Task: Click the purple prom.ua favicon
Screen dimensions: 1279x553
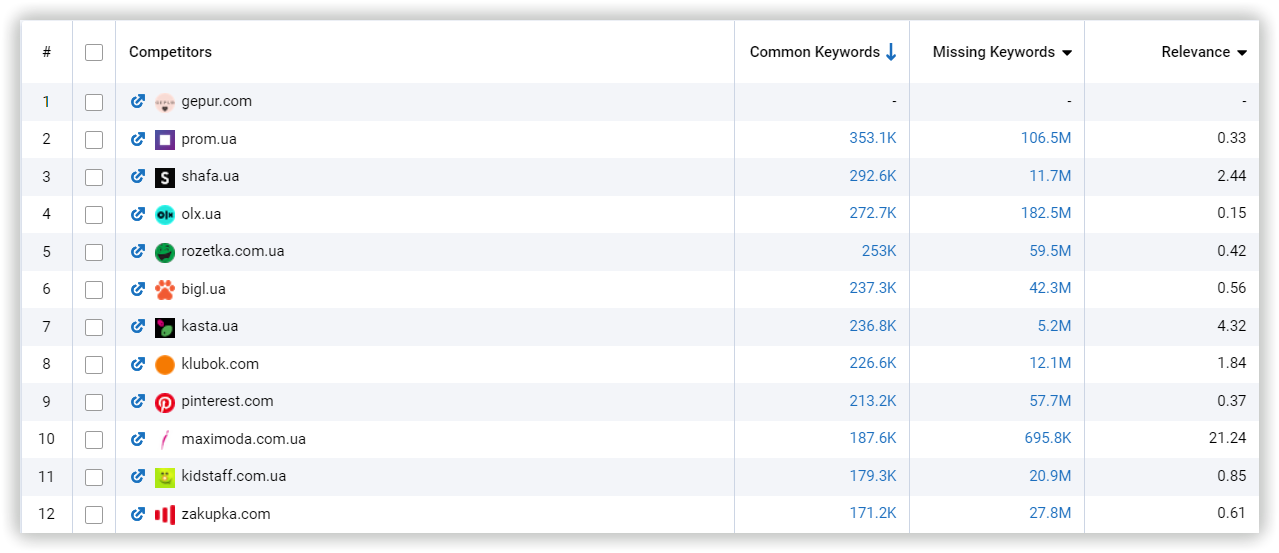Action: pos(165,140)
